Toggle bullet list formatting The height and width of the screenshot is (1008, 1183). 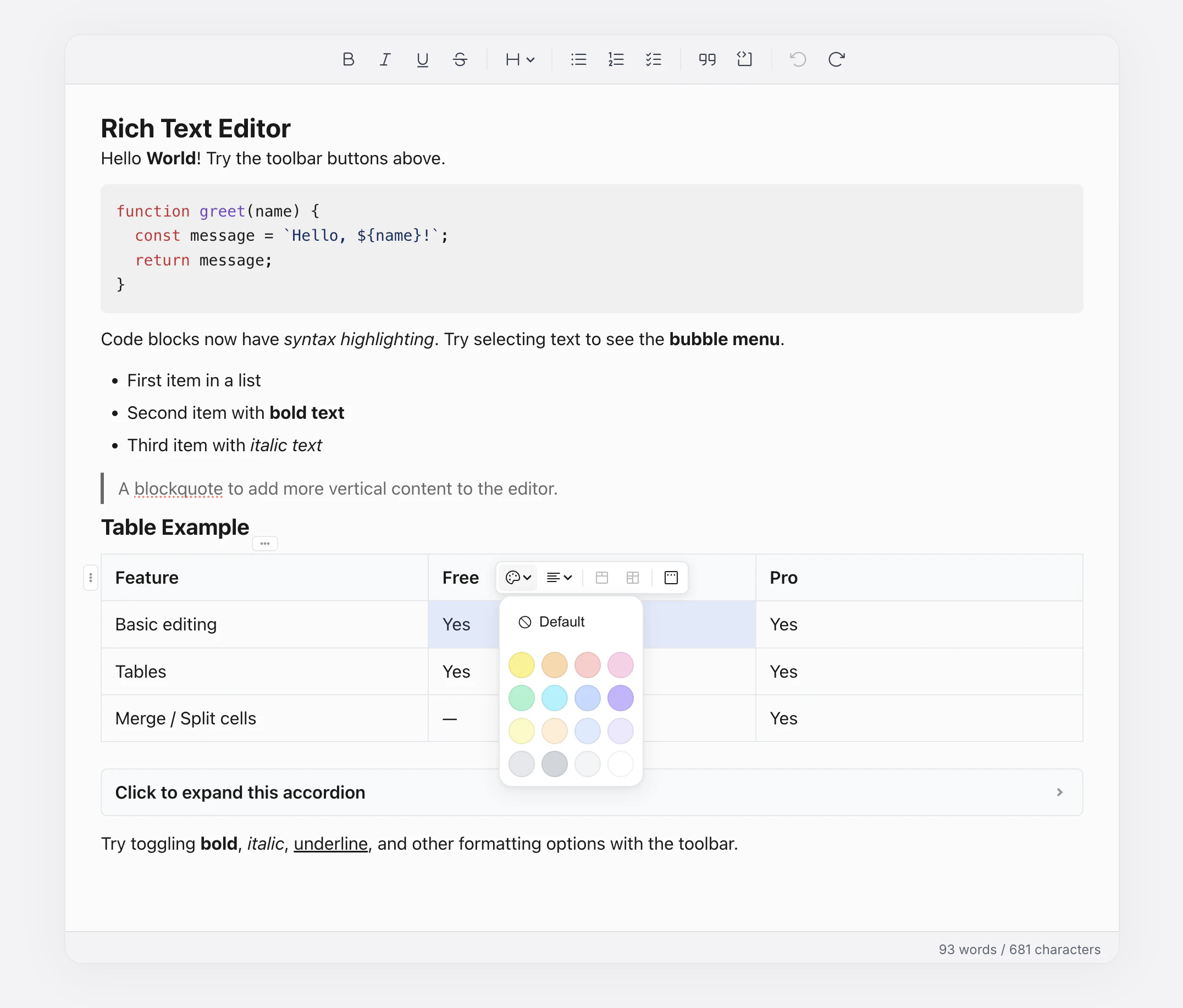coord(578,59)
